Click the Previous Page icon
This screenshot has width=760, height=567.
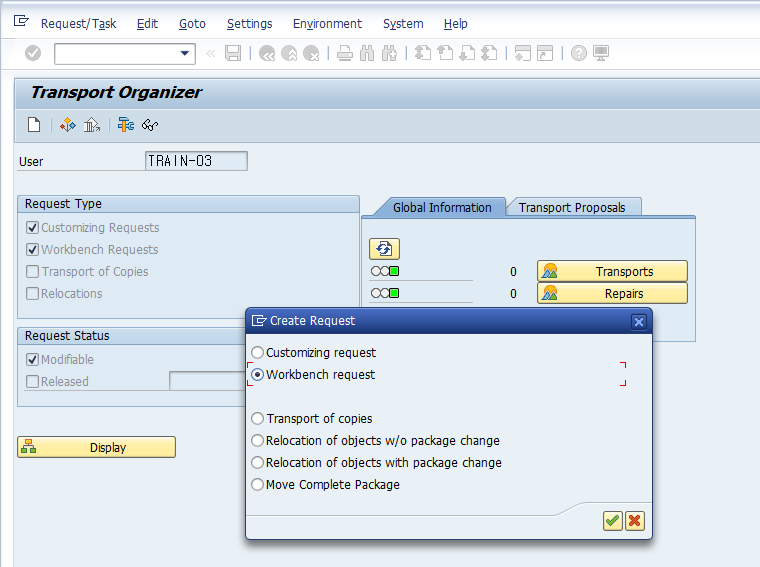tap(445, 53)
